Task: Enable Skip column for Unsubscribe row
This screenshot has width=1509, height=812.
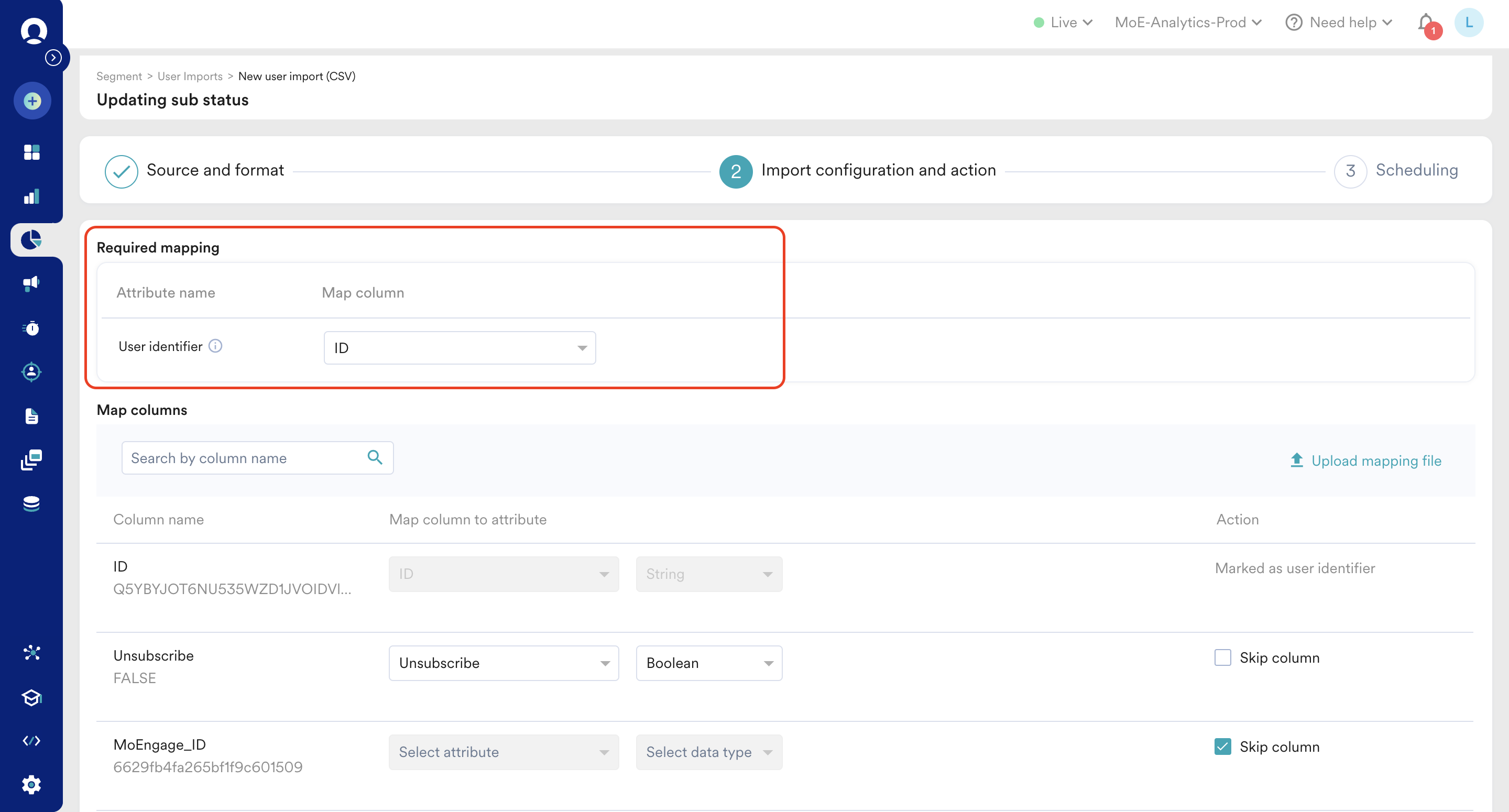Action: coord(1222,657)
